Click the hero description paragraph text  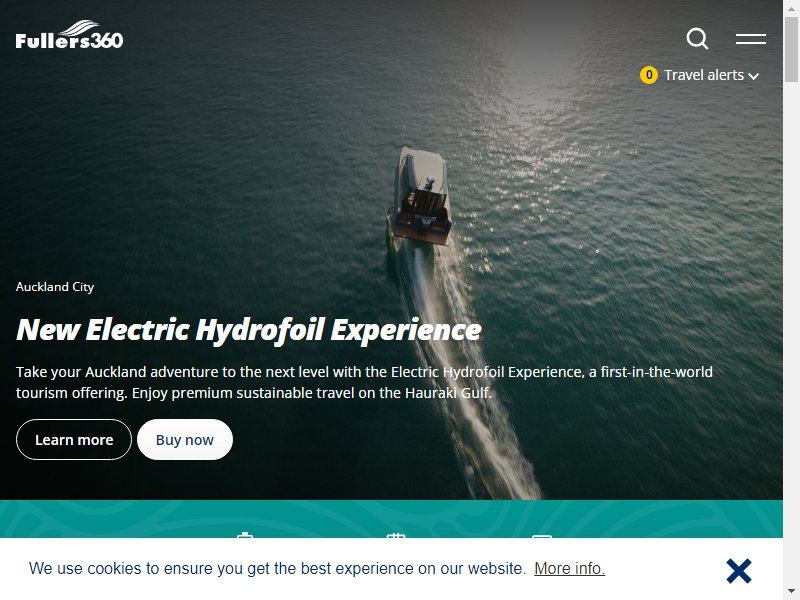(364, 382)
